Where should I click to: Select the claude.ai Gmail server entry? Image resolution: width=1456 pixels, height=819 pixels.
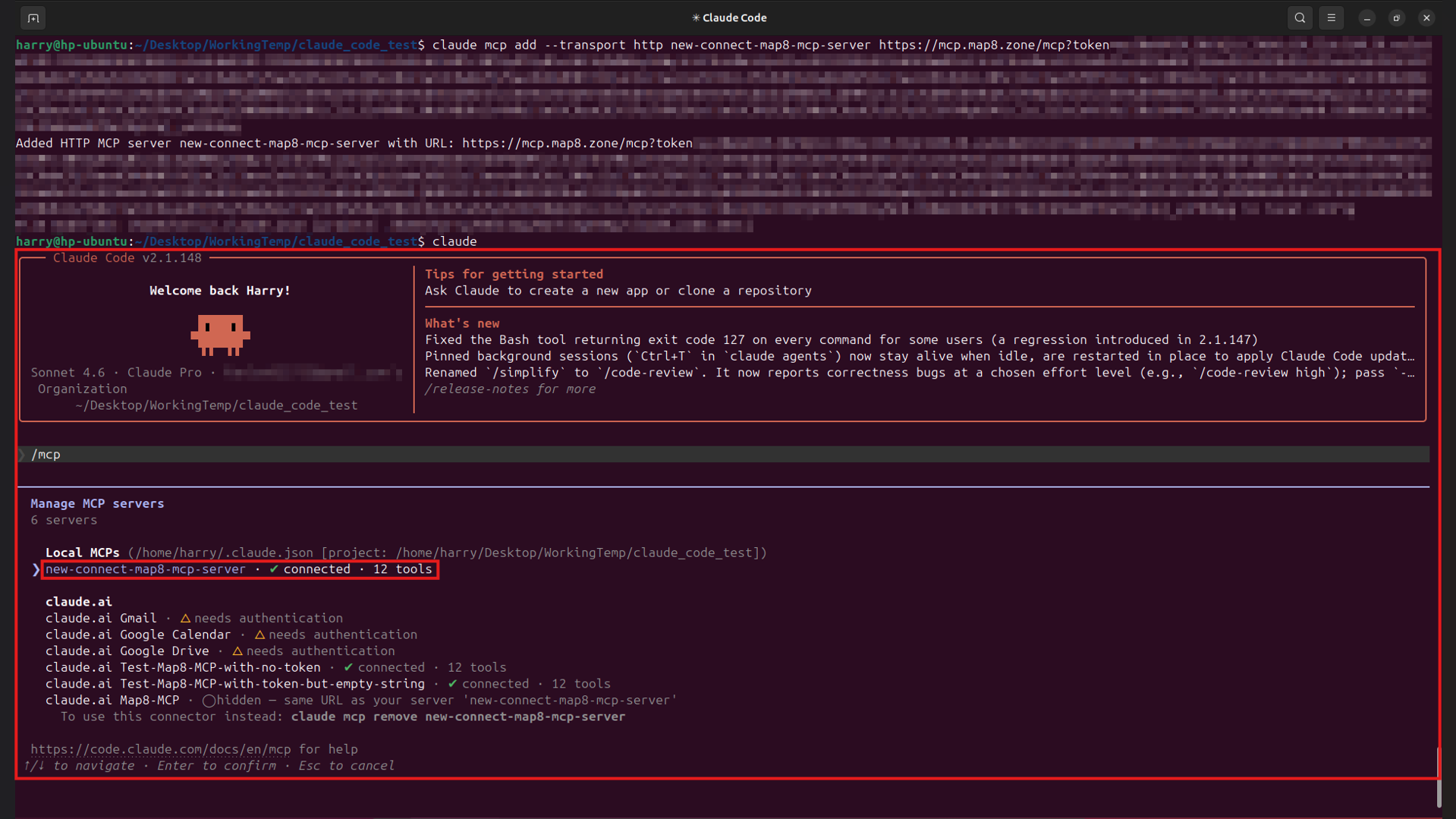(x=194, y=619)
